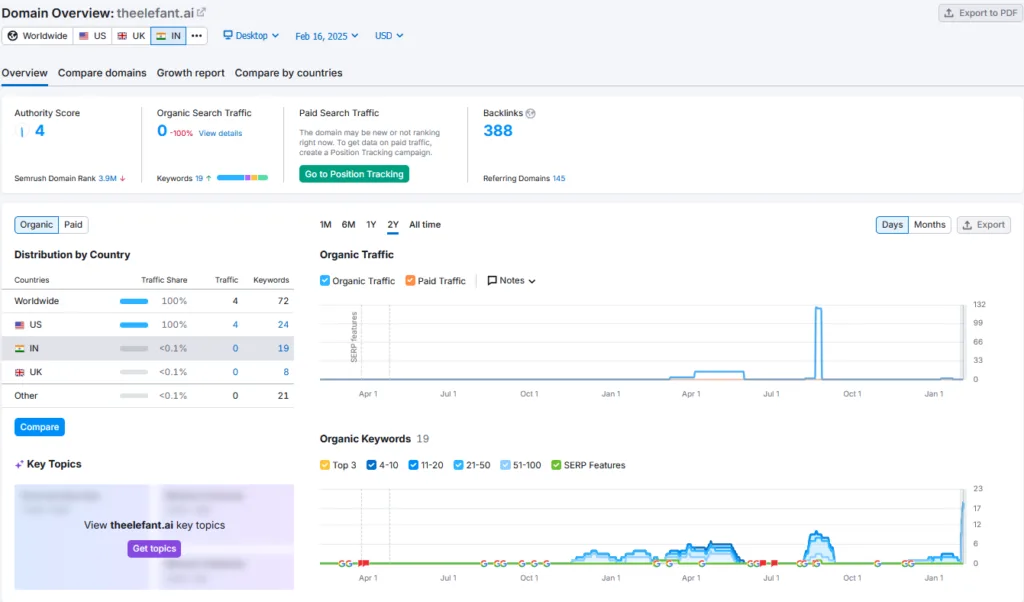This screenshot has width=1024, height=602.
Task: Expand Notes dropdown
Action: [x=511, y=281]
